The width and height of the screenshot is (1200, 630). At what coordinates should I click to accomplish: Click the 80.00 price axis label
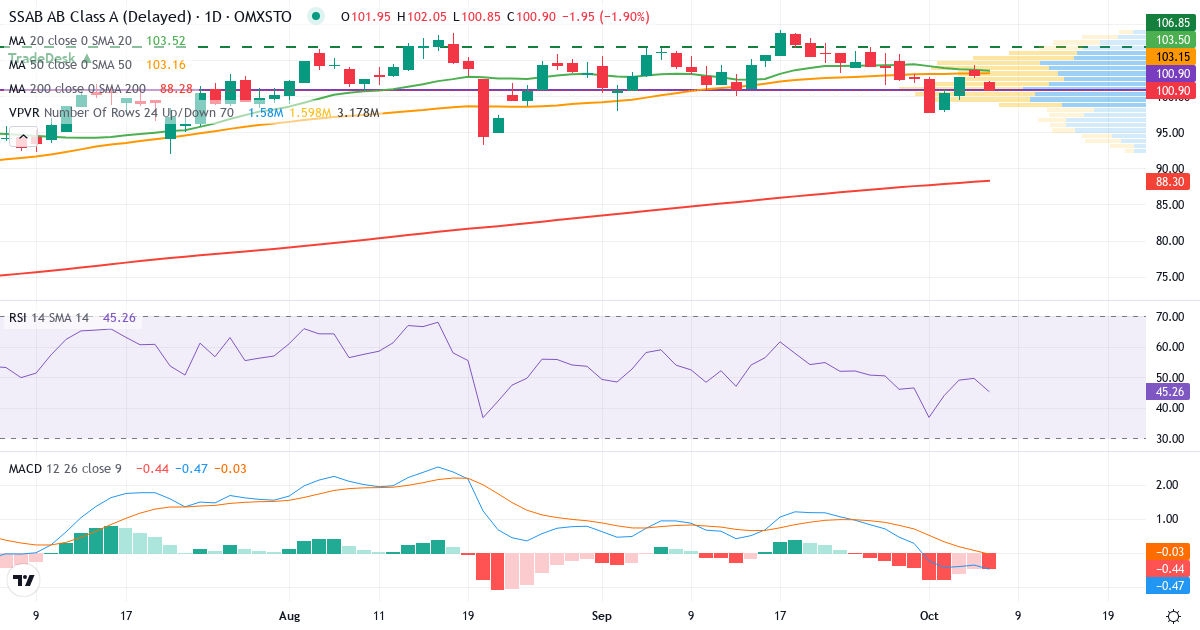point(1170,241)
